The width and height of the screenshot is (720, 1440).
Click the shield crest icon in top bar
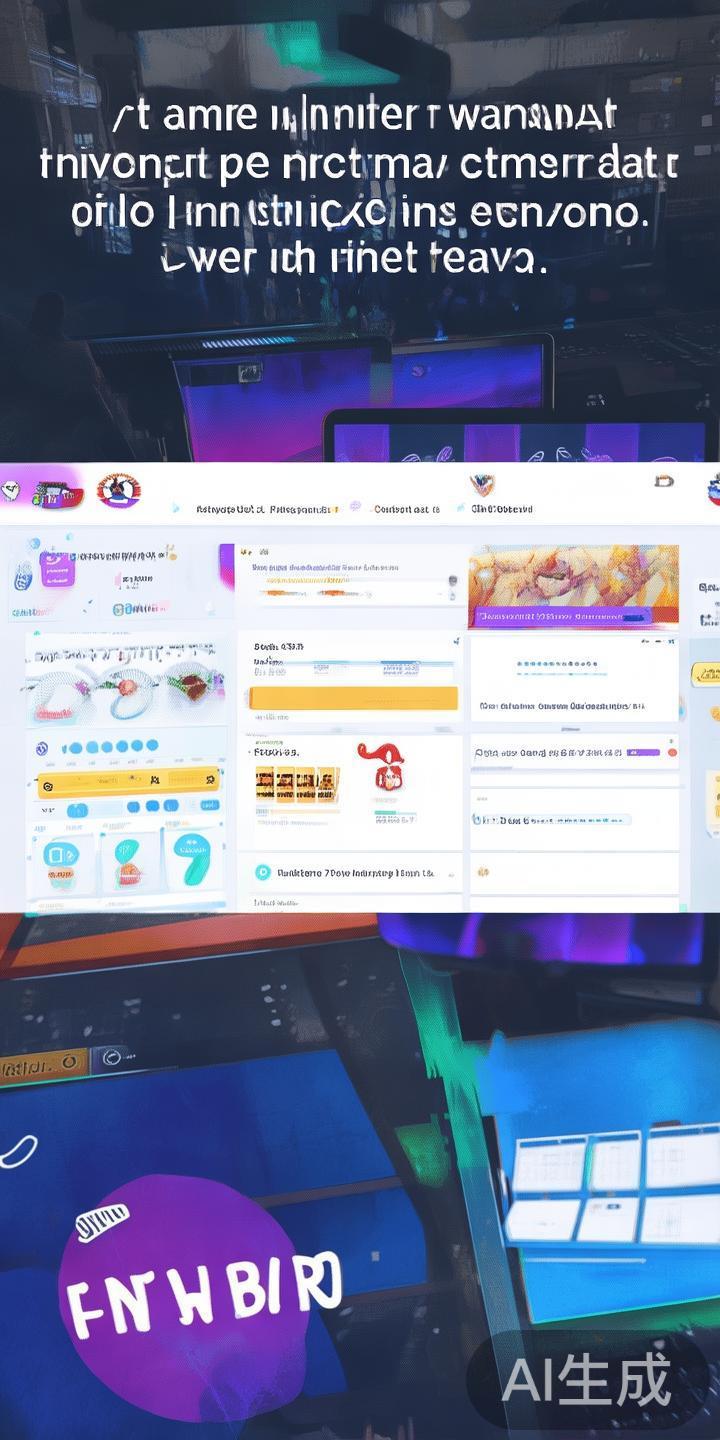click(483, 486)
